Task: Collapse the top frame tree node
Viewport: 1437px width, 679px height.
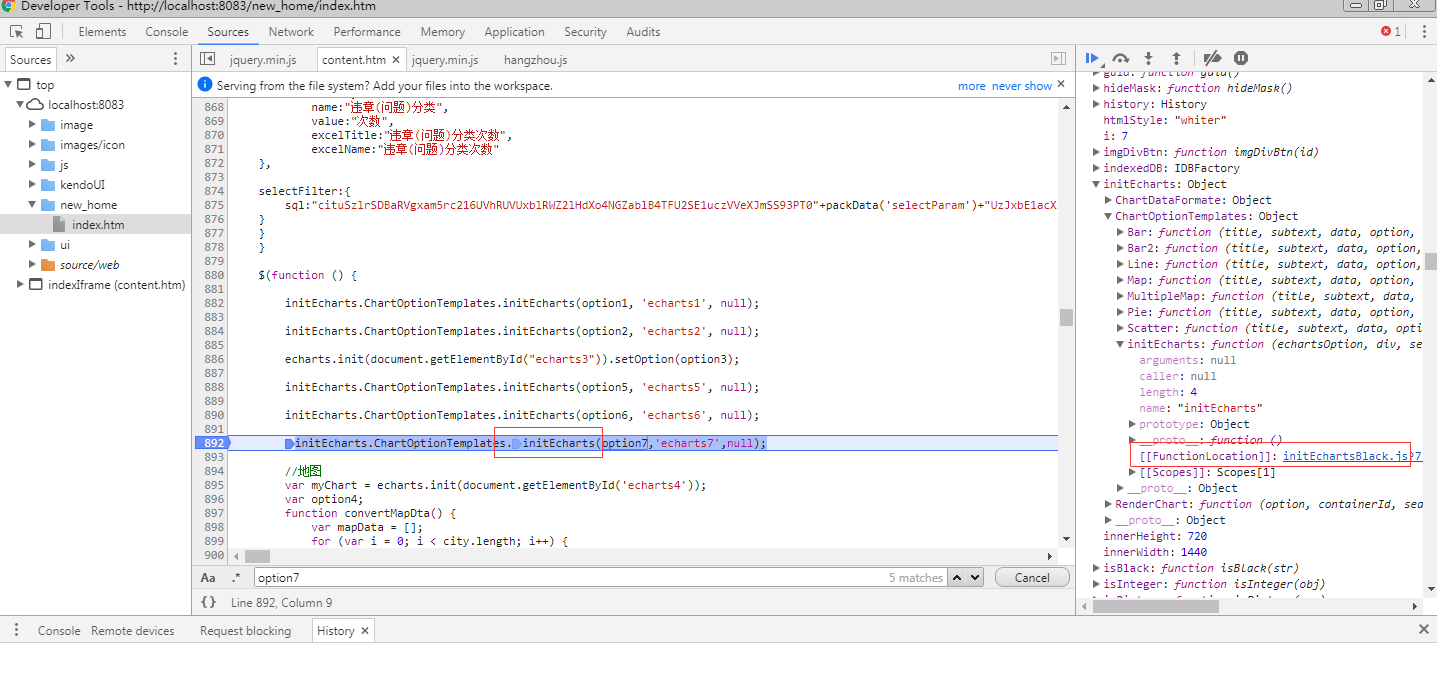Action: point(9,85)
